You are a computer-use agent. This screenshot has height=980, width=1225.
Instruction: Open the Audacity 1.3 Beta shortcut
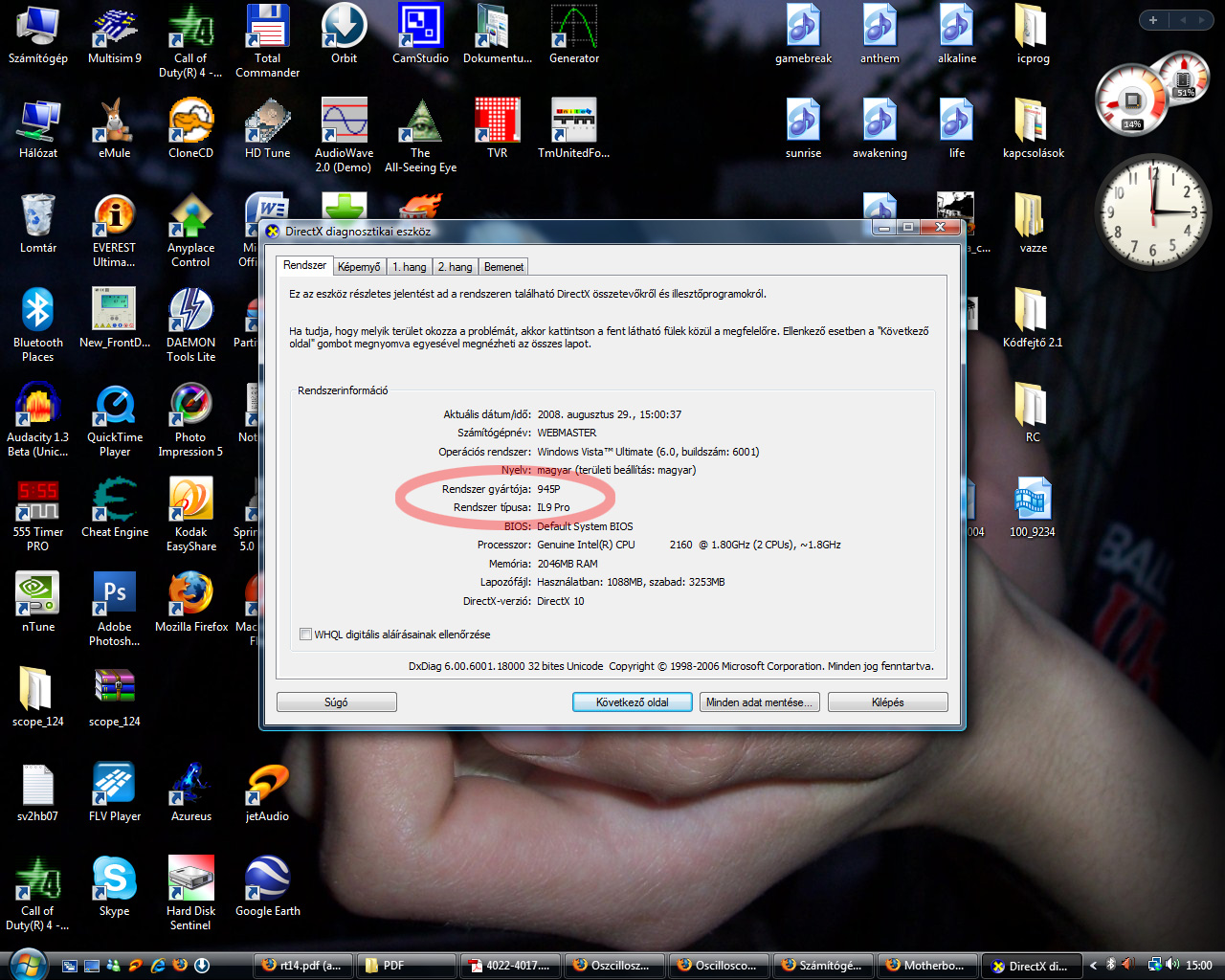38,420
